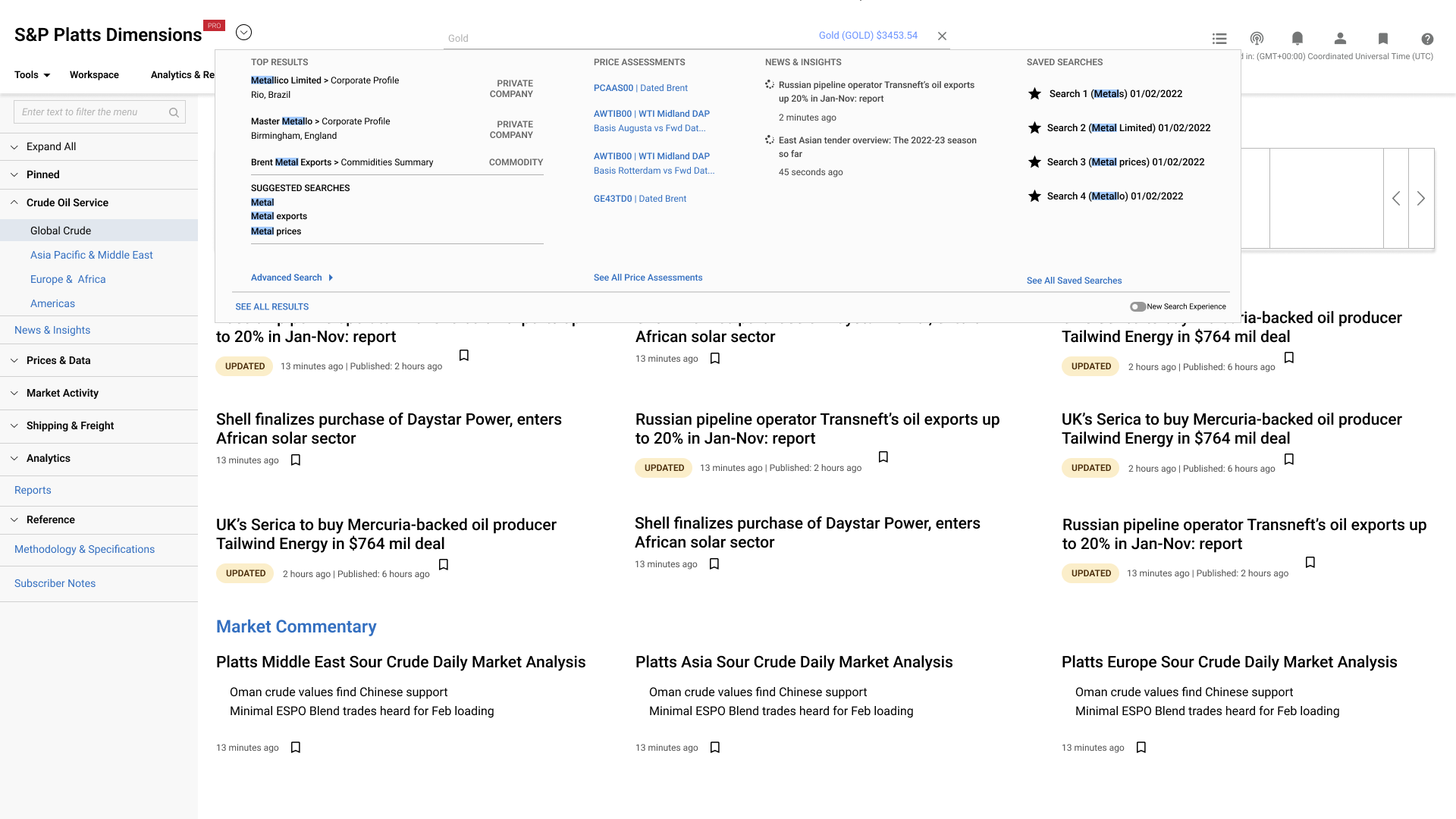Click the star beside Search 2 (Metal Limited)
The width and height of the screenshot is (1456, 819).
[1034, 127]
